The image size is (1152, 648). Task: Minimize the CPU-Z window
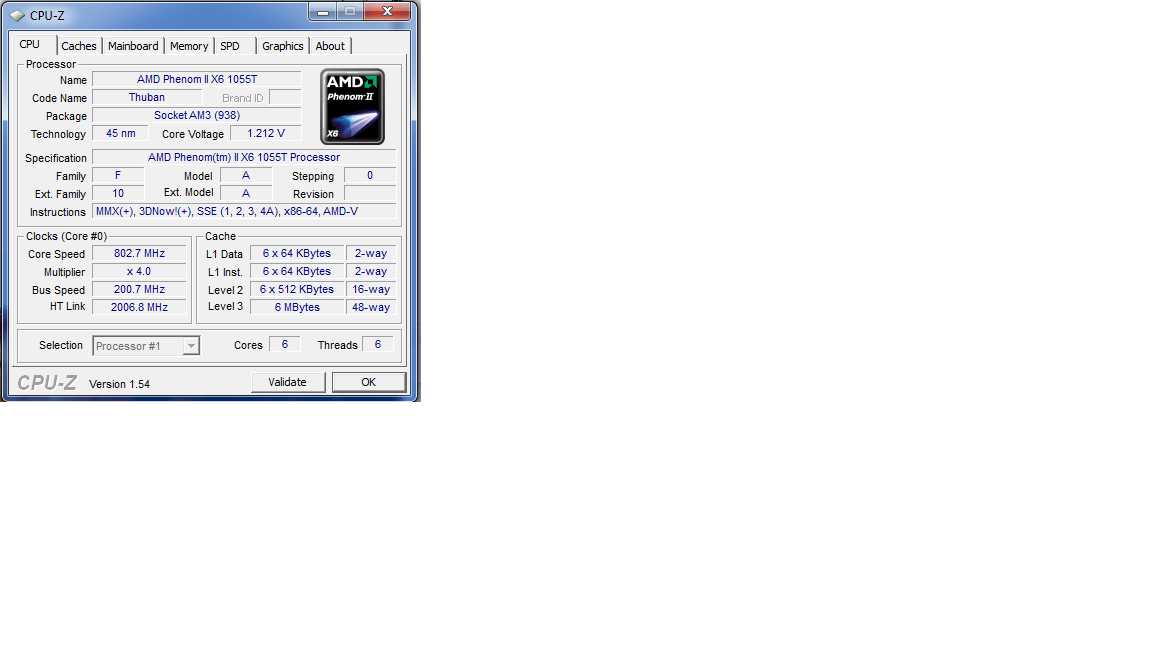(x=323, y=11)
